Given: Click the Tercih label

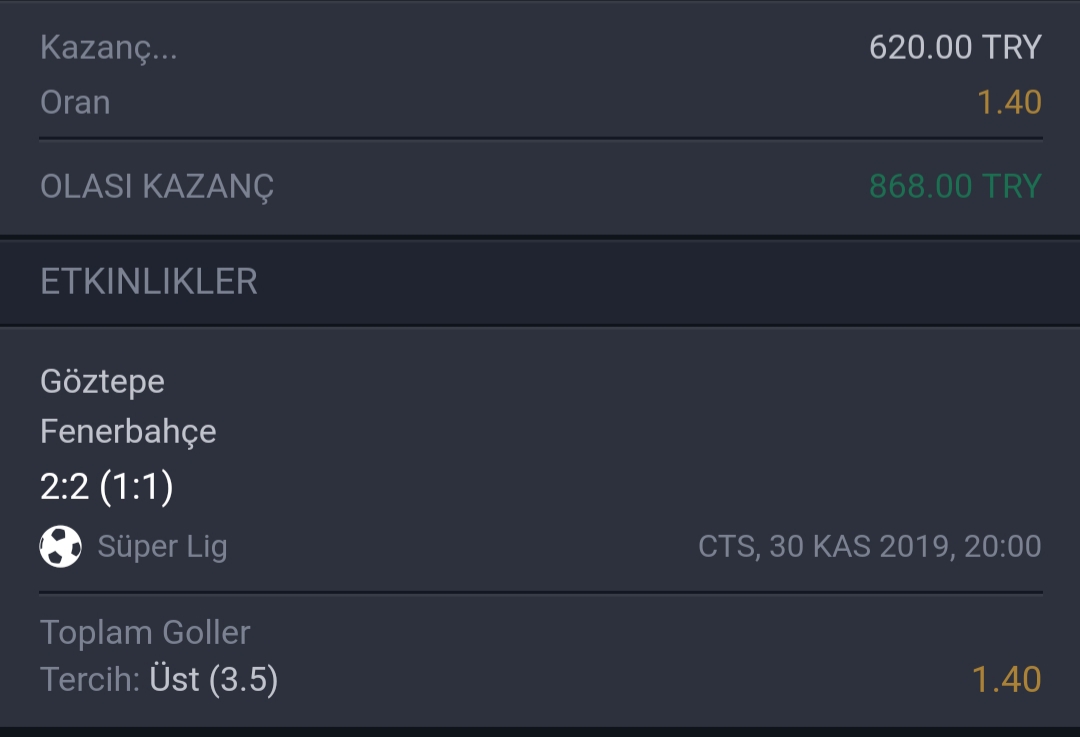Looking at the screenshot, I should pyautogui.click(x=90, y=679).
